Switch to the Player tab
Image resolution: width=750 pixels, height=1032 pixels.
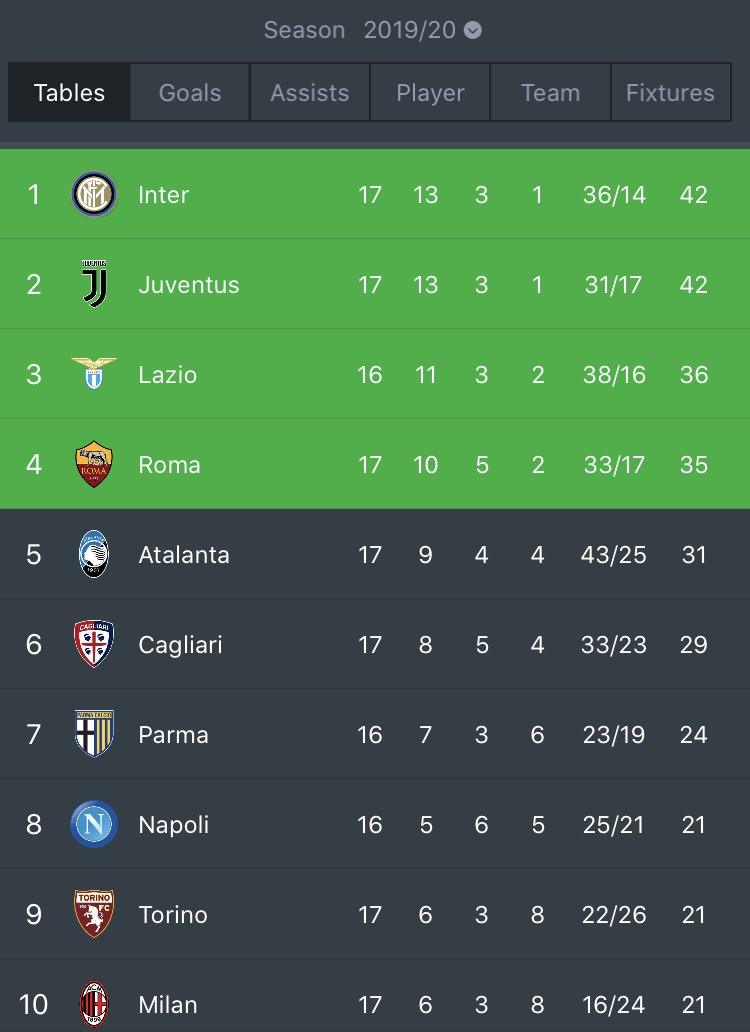pos(430,92)
